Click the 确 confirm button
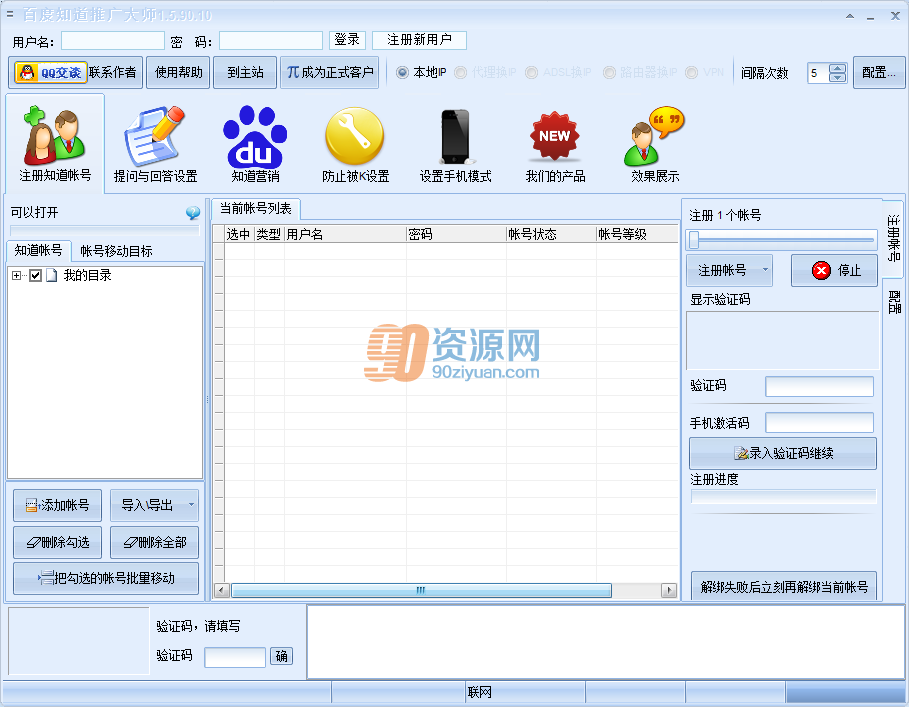This screenshot has width=909, height=707. [x=281, y=656]
